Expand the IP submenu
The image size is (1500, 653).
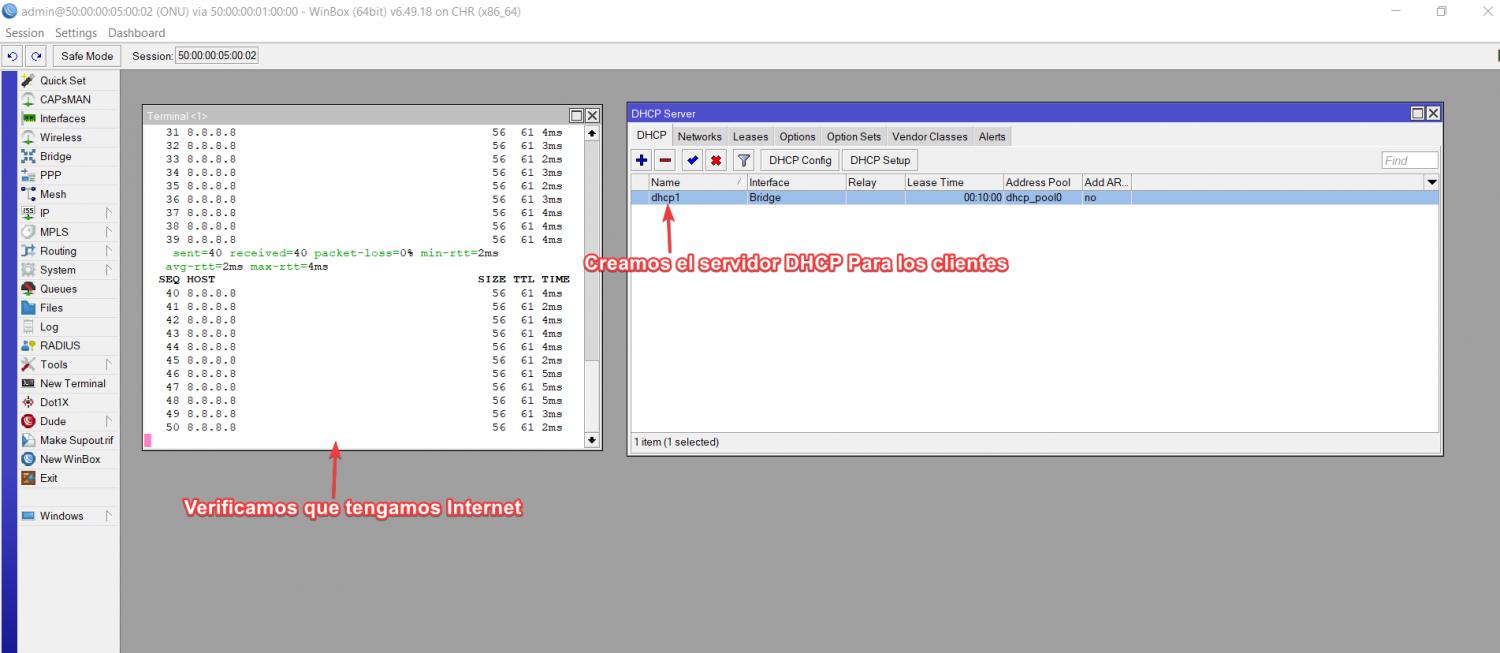(45, 214)
